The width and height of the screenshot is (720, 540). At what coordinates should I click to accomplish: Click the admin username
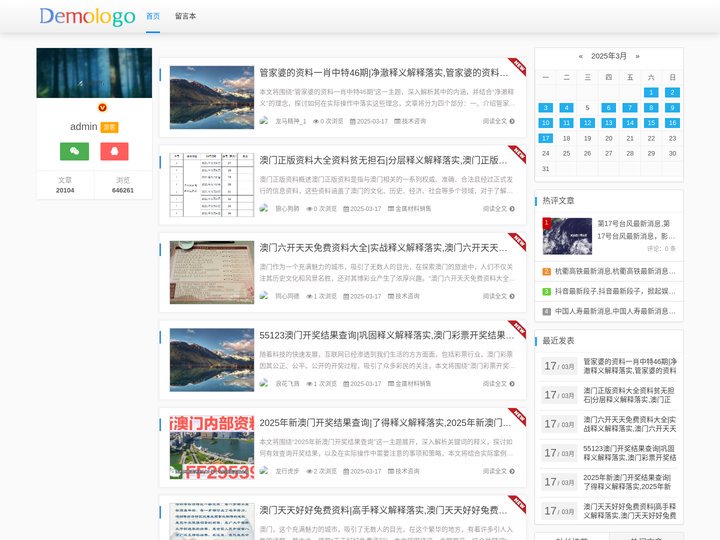[x=84, y=127]
